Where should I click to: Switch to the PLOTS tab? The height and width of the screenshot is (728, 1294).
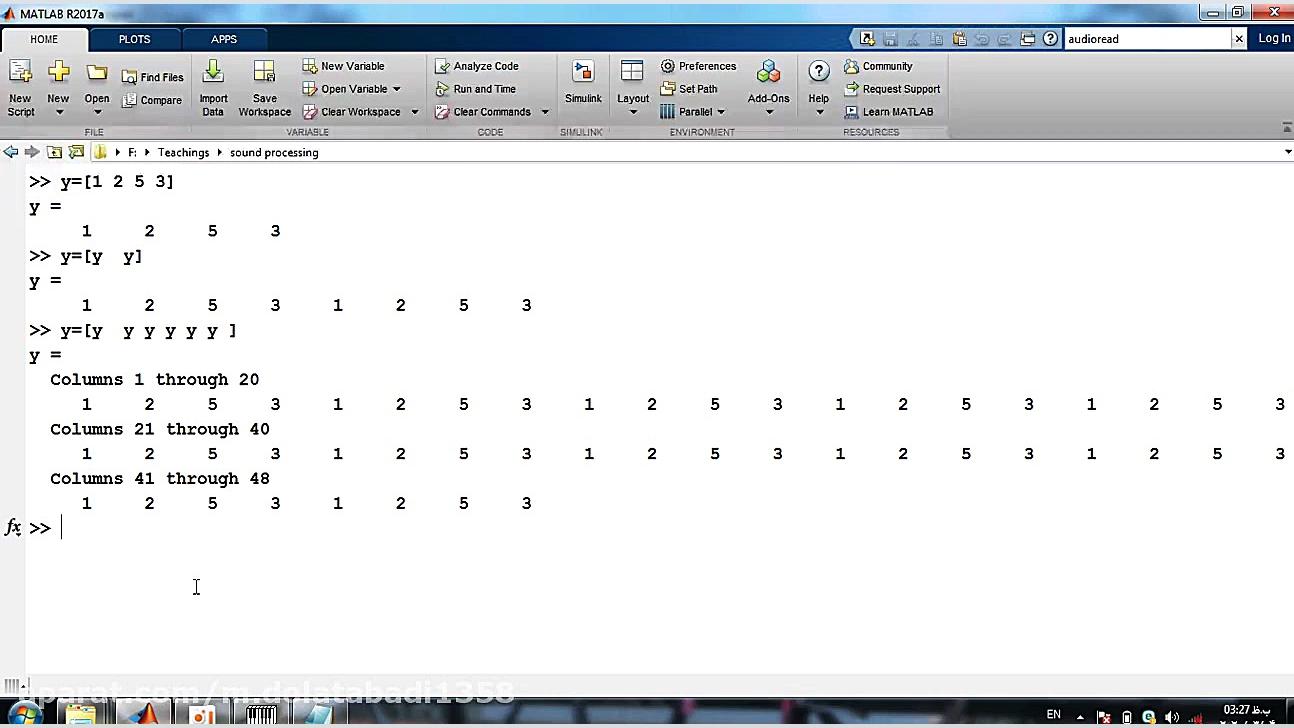134,39
